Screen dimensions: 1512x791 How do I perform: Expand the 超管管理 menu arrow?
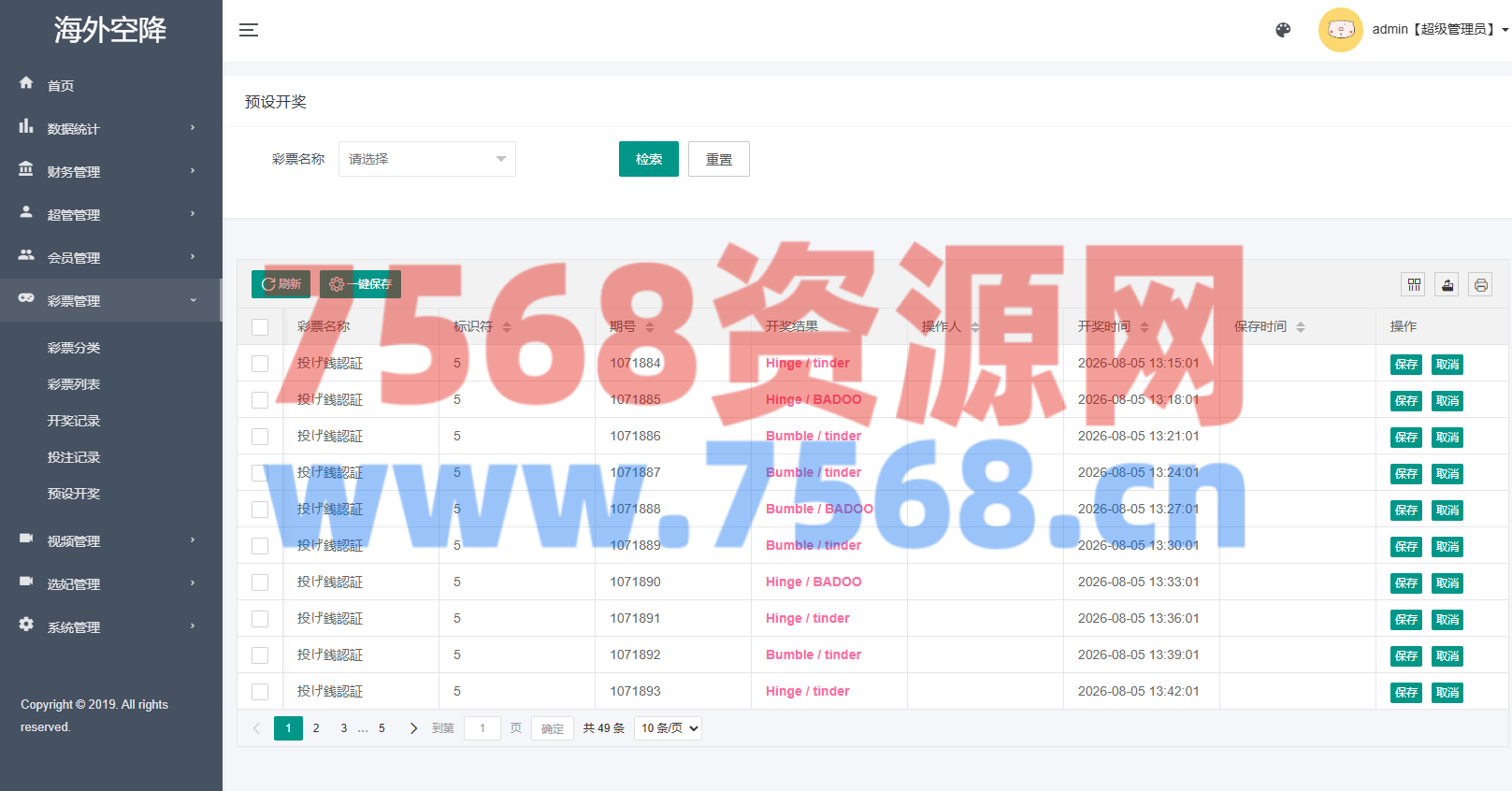(x=193, y=214)
